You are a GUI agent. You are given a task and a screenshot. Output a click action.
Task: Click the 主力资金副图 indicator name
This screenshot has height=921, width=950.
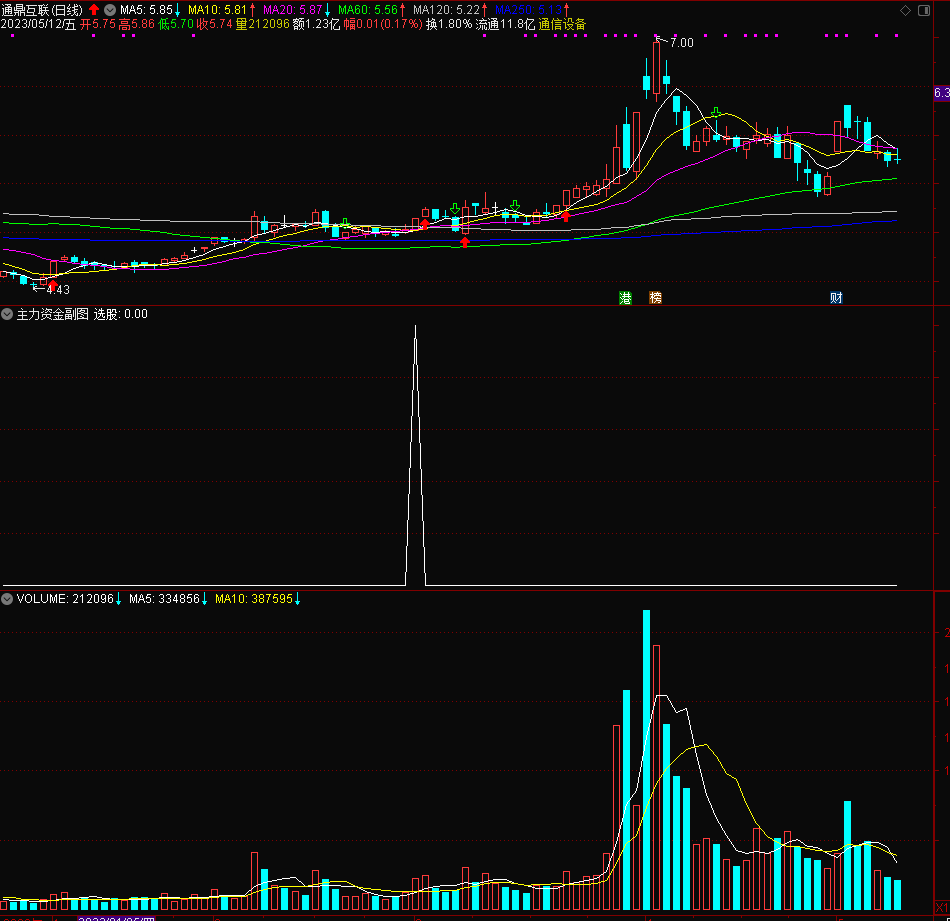pyautogui.click(x=53, y=314)
